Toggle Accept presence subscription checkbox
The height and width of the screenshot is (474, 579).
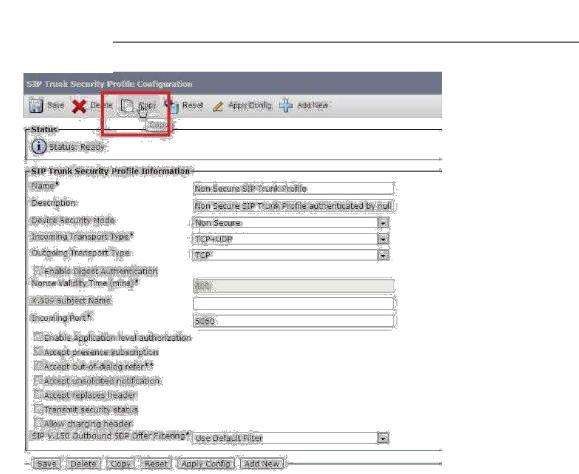[38, 351]
